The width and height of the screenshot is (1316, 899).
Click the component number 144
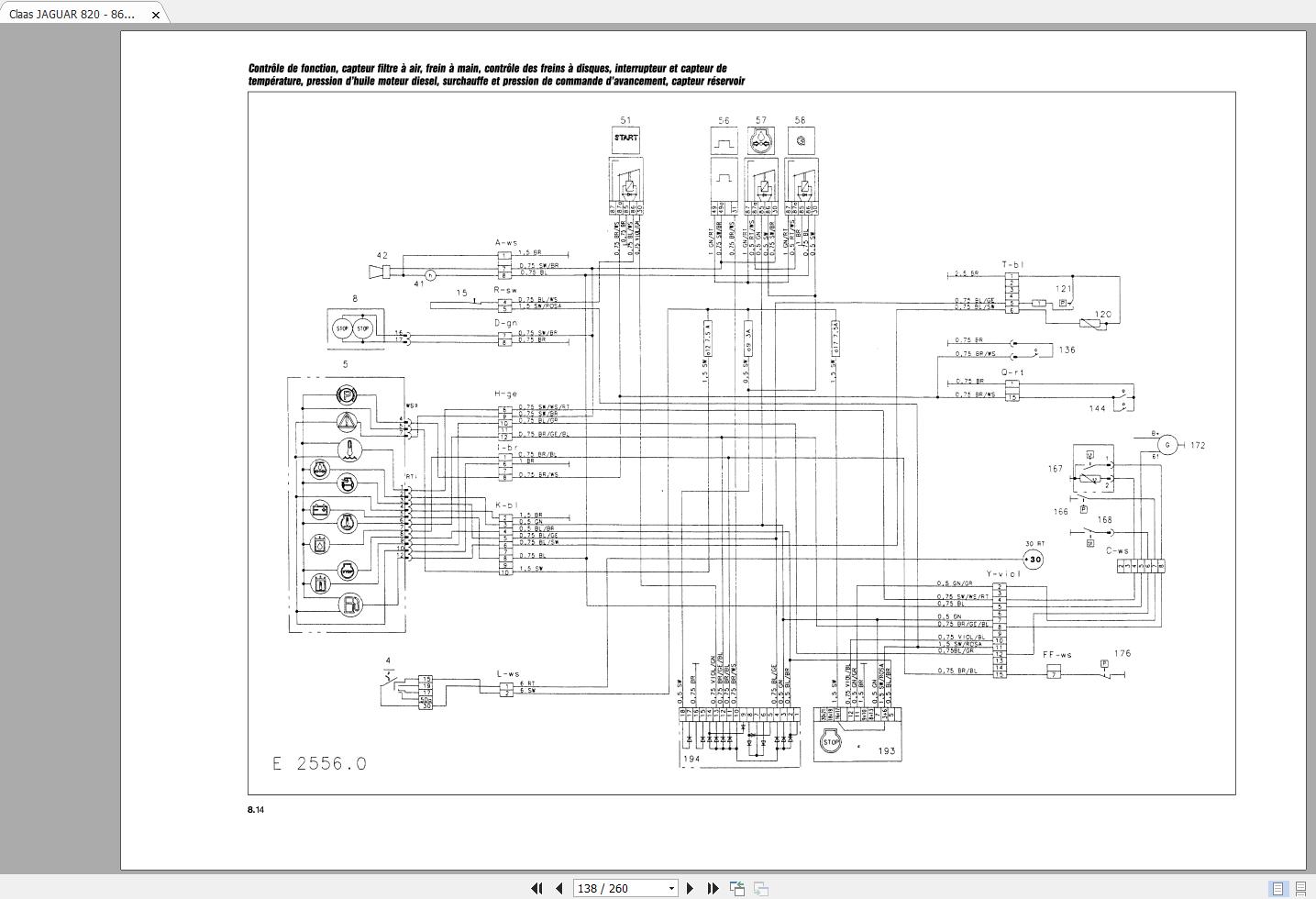1097,408
